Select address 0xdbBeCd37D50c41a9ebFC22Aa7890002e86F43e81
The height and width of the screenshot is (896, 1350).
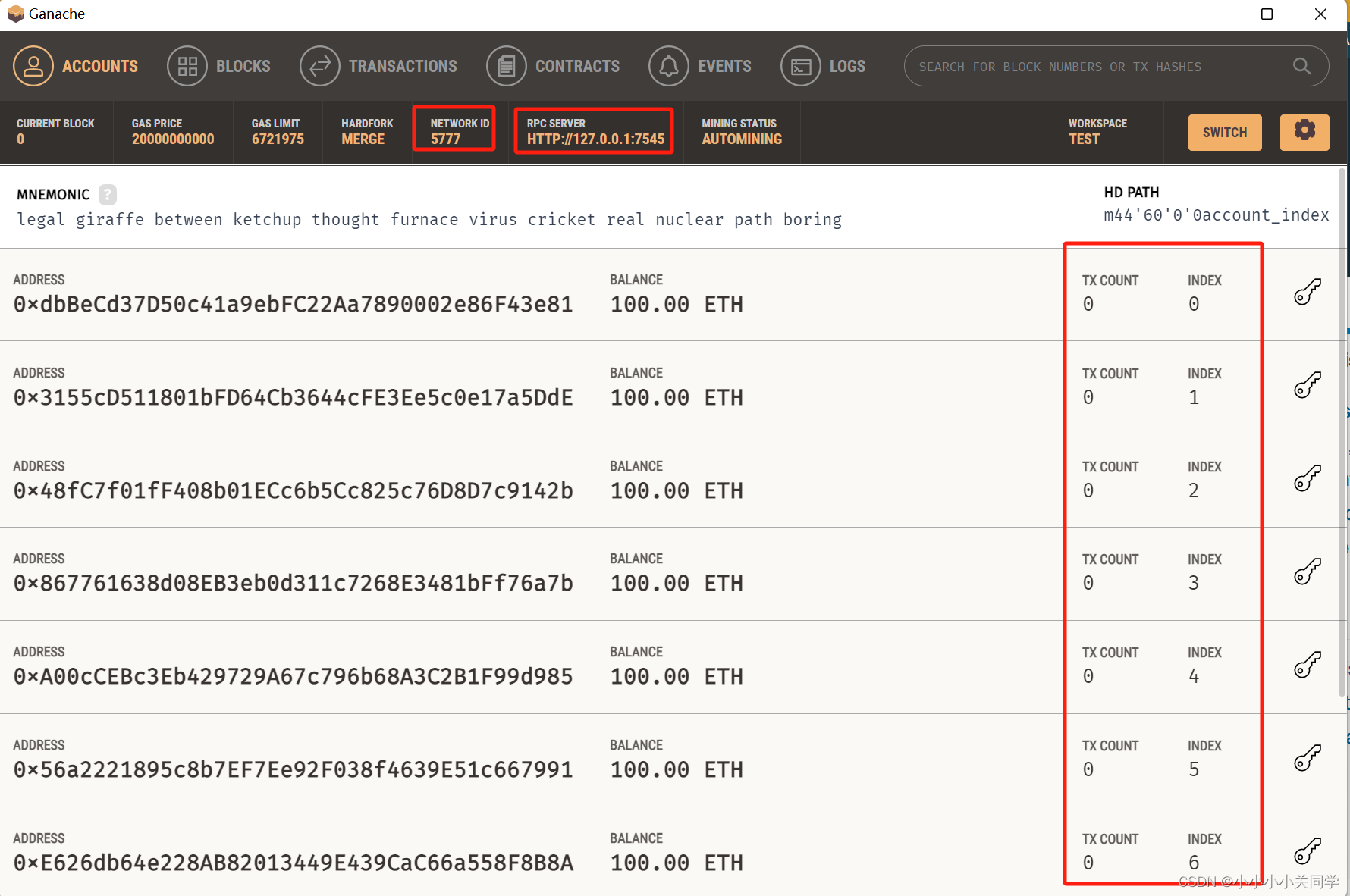[x=293, y=305]
